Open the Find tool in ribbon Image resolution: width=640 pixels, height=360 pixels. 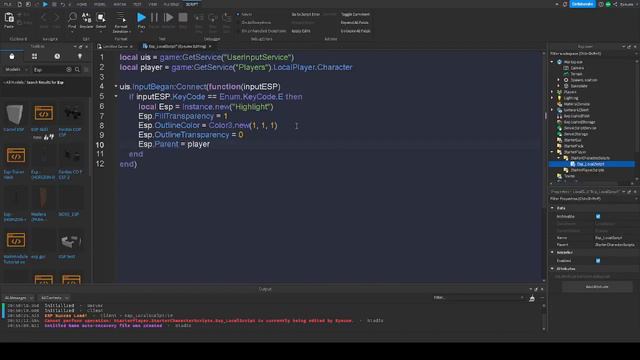72,18
